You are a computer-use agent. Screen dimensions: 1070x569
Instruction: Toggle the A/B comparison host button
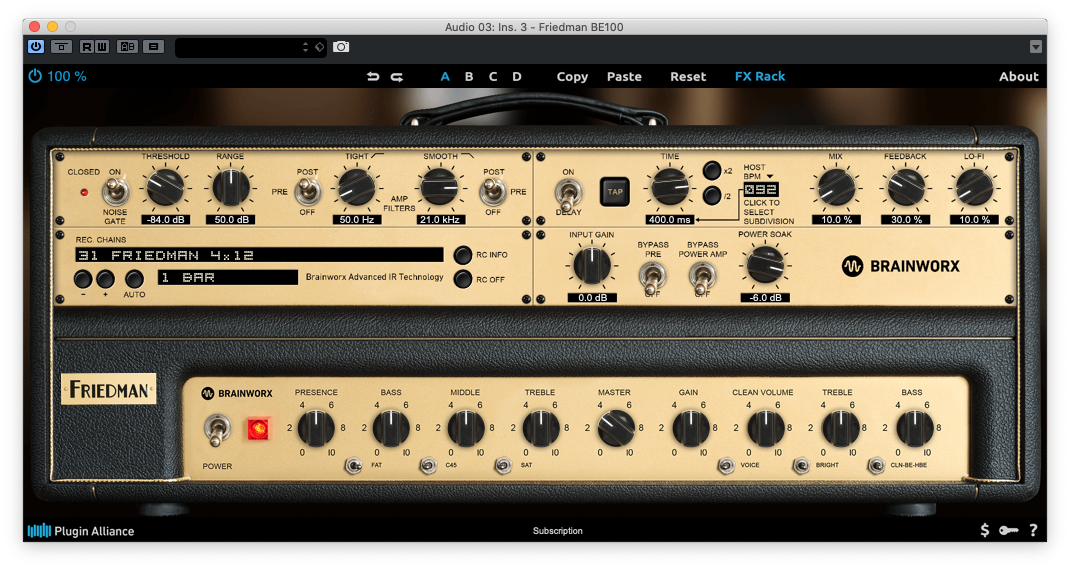click(x=128, y=46)
